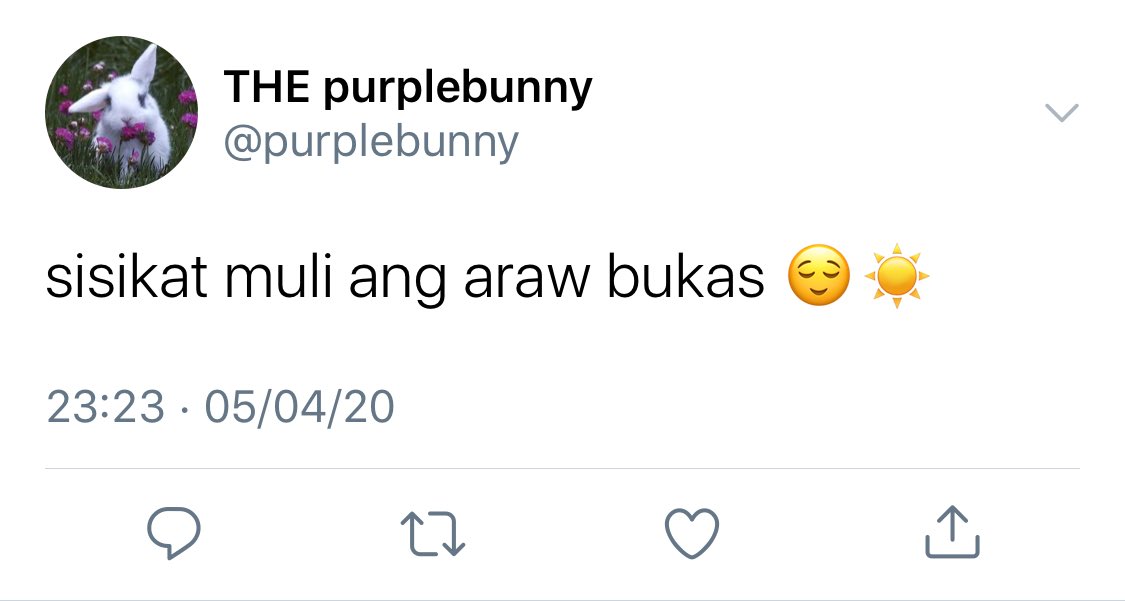Select the sun emoji in tweet
This screenshot has width=1125, height=601.
click(896, 276)
